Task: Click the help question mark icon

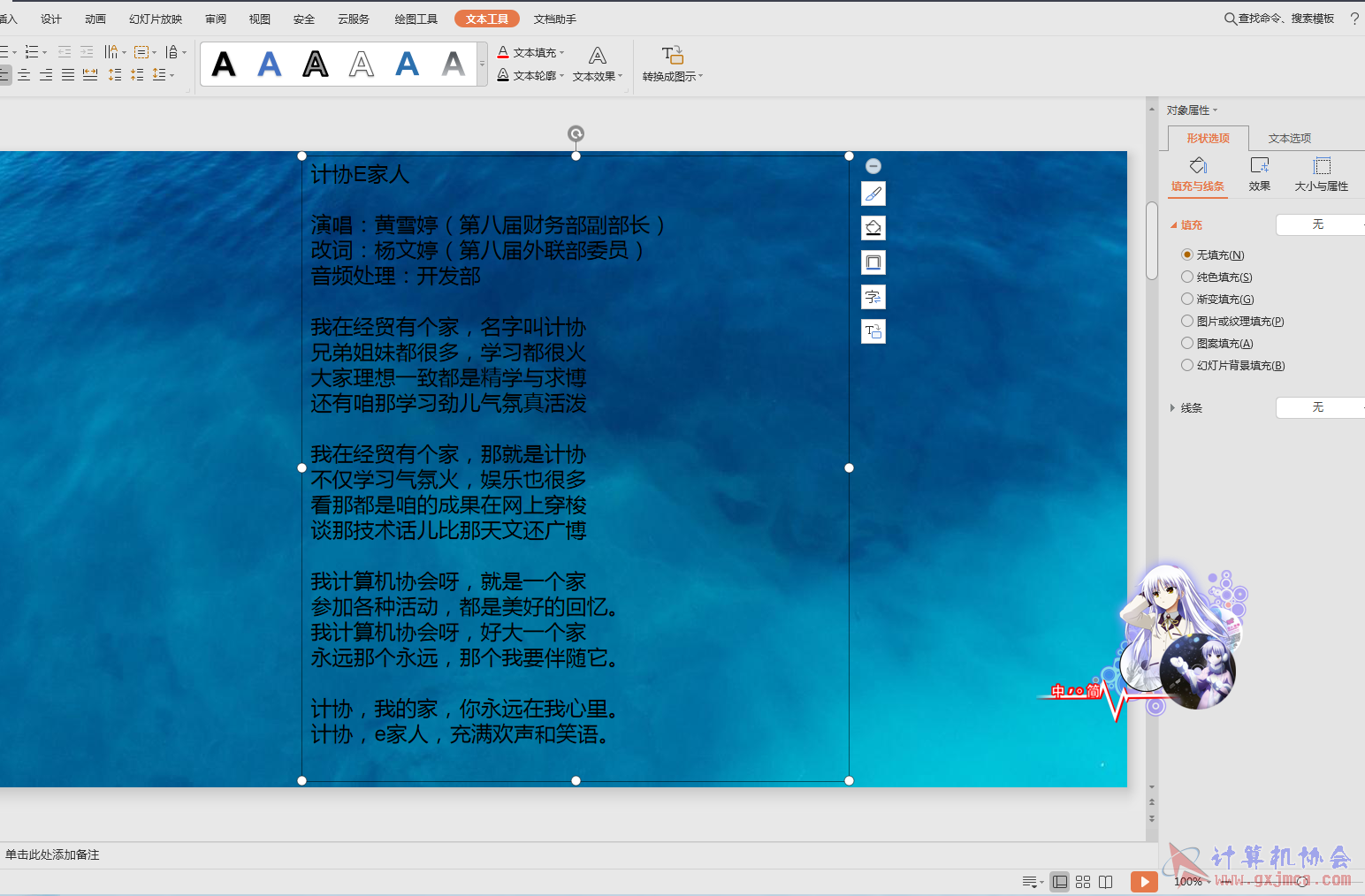Action: [1354, 19]
